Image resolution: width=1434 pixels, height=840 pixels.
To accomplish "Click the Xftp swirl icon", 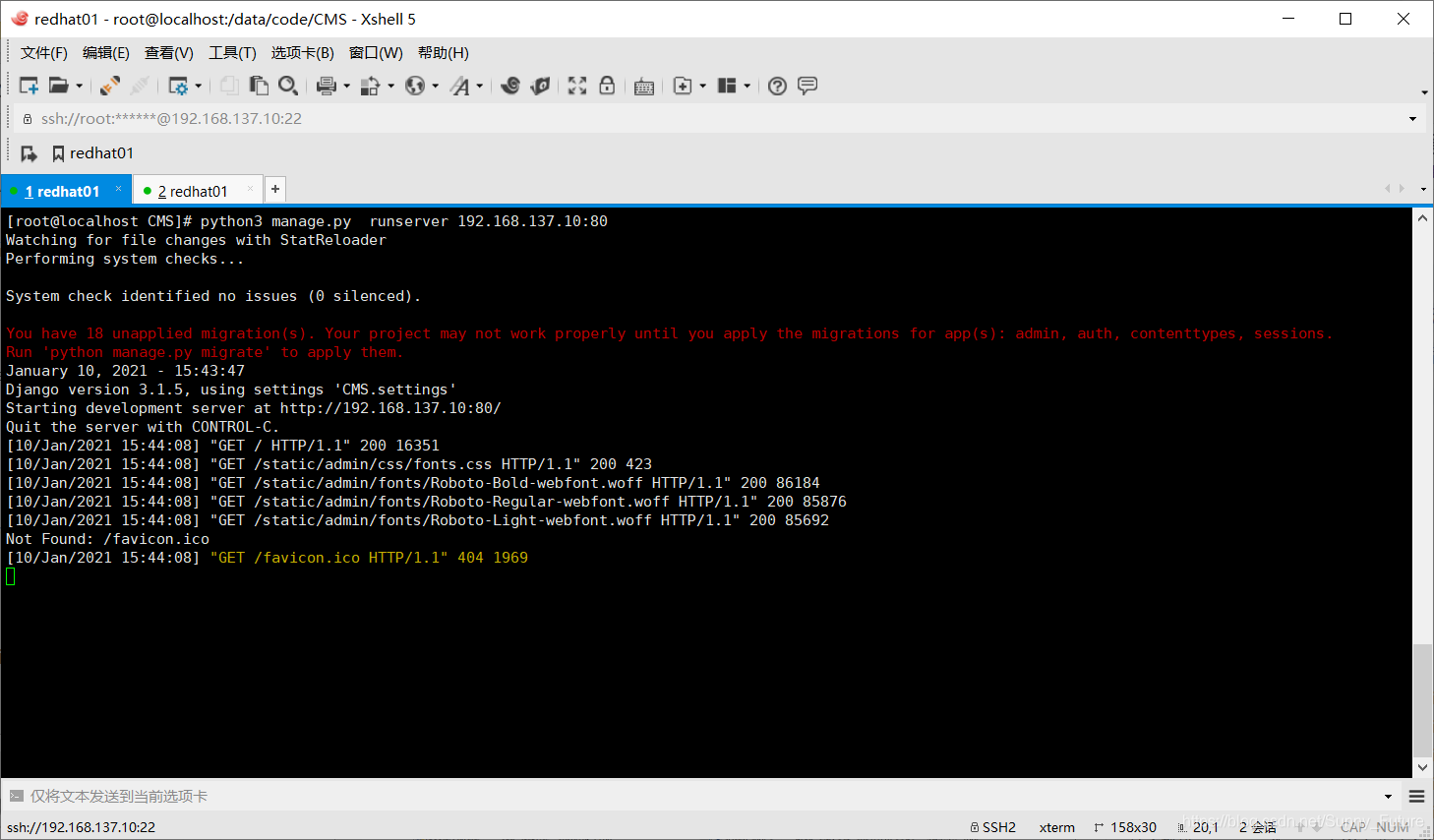I will click(x=510, y=86).
